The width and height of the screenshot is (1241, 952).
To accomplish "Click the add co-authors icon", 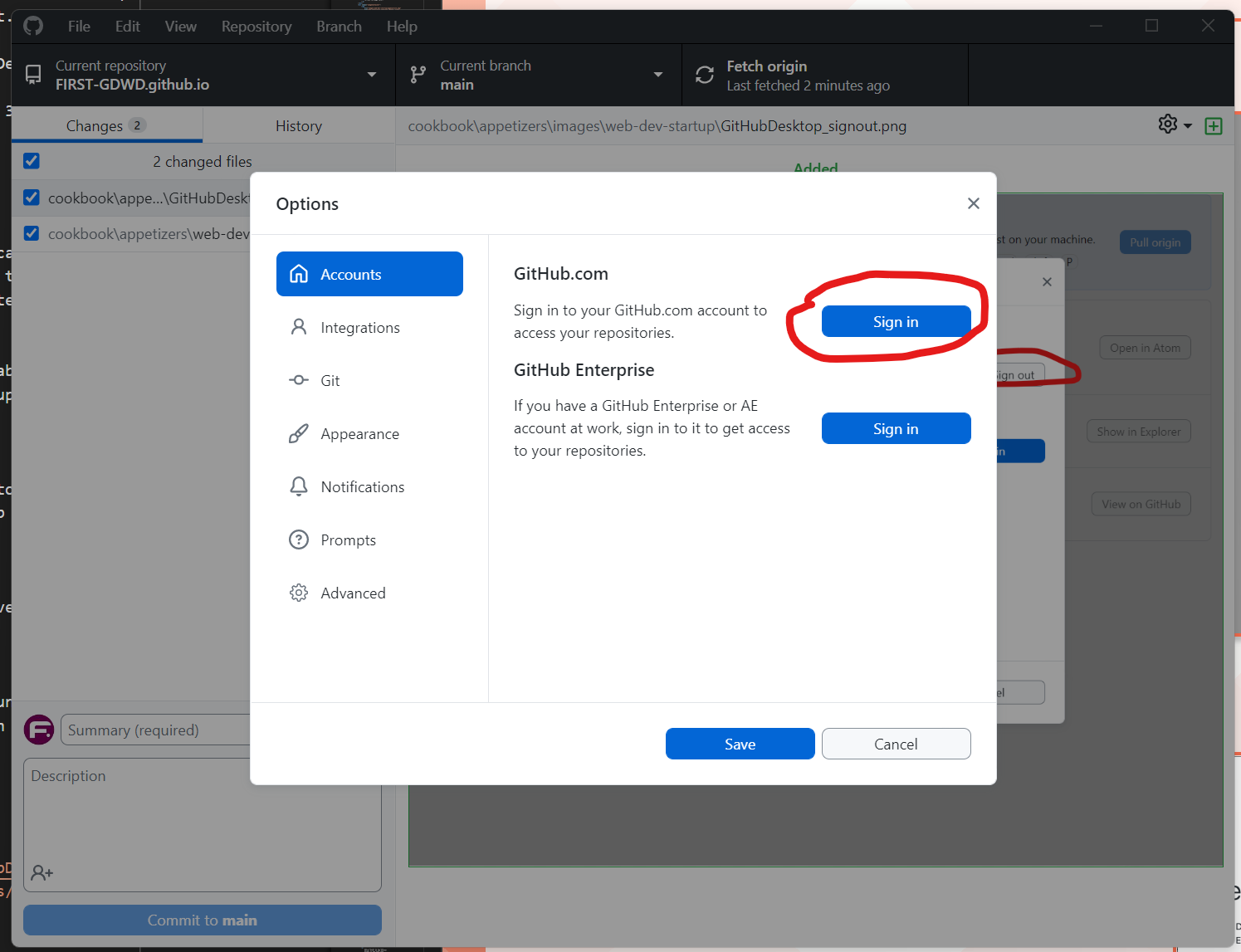I will click(x=42, y=873).
